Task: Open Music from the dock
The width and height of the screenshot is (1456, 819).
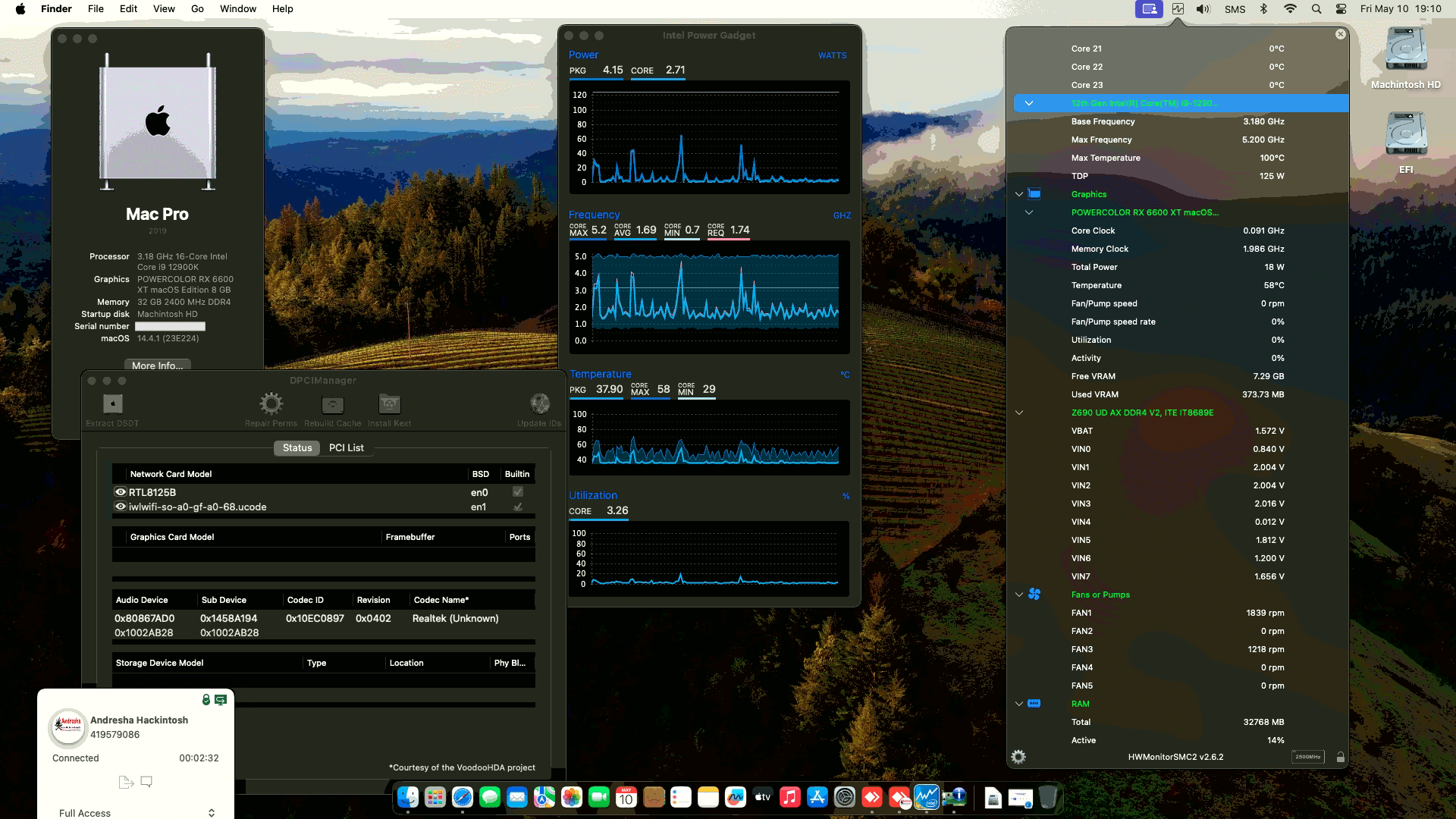Action: pyautogui.click(x=790, y=797)
